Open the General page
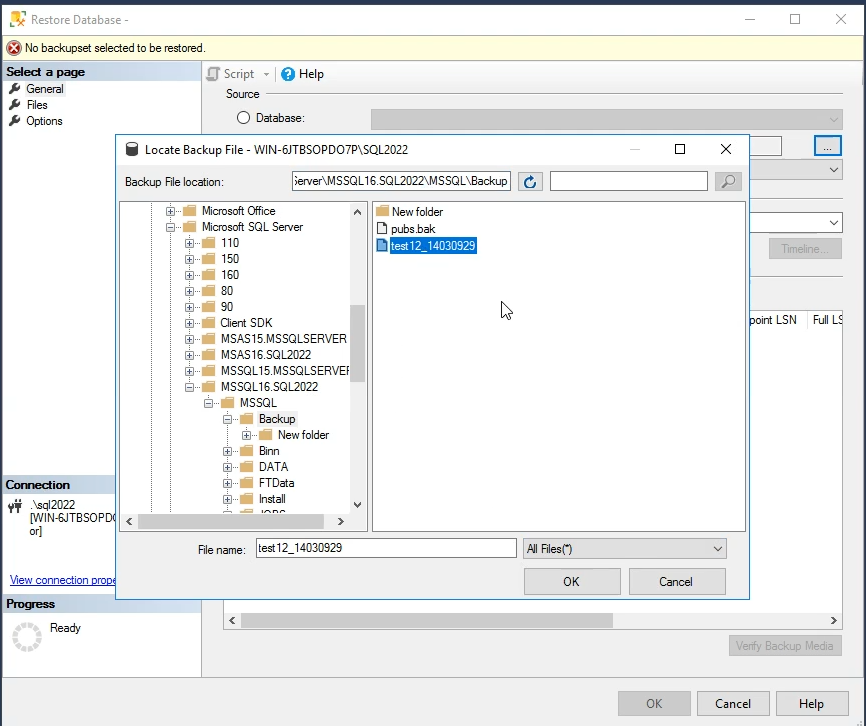Viewport: 866px width, 726px height. coord(45,88)
